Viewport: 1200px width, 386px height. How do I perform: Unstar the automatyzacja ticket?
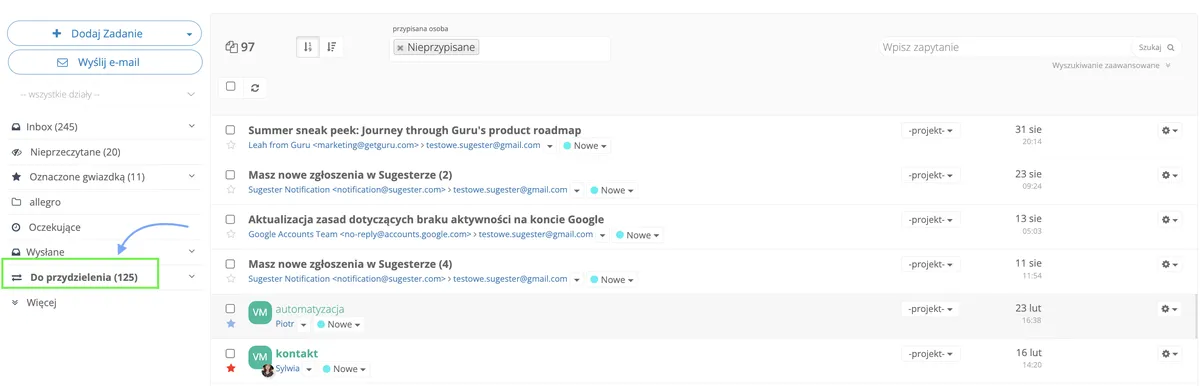click(x=231, y=324)
